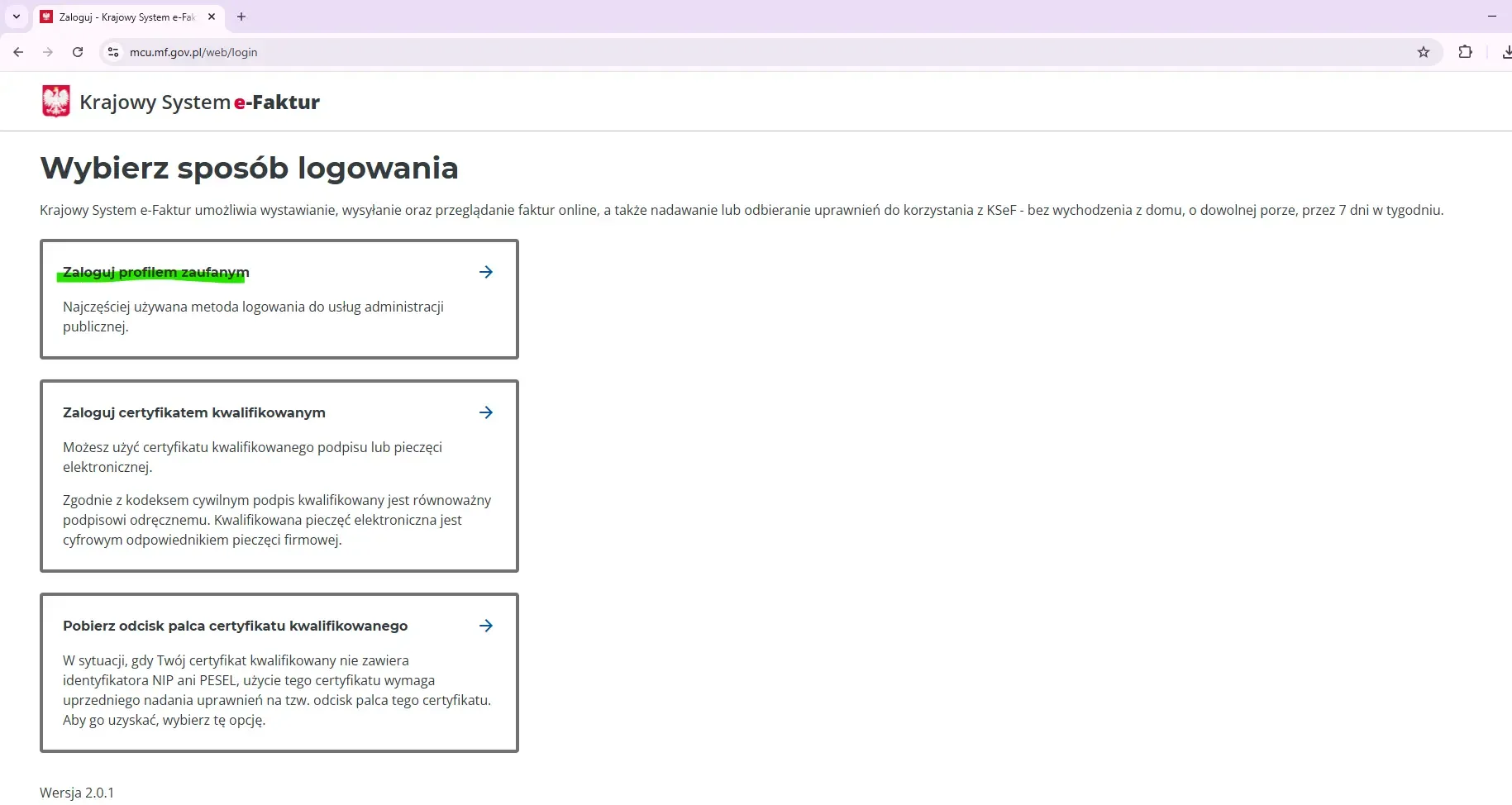Click the arrow next to Pobierz odcisk palca

pyautogui.click(x=486, y=626)
